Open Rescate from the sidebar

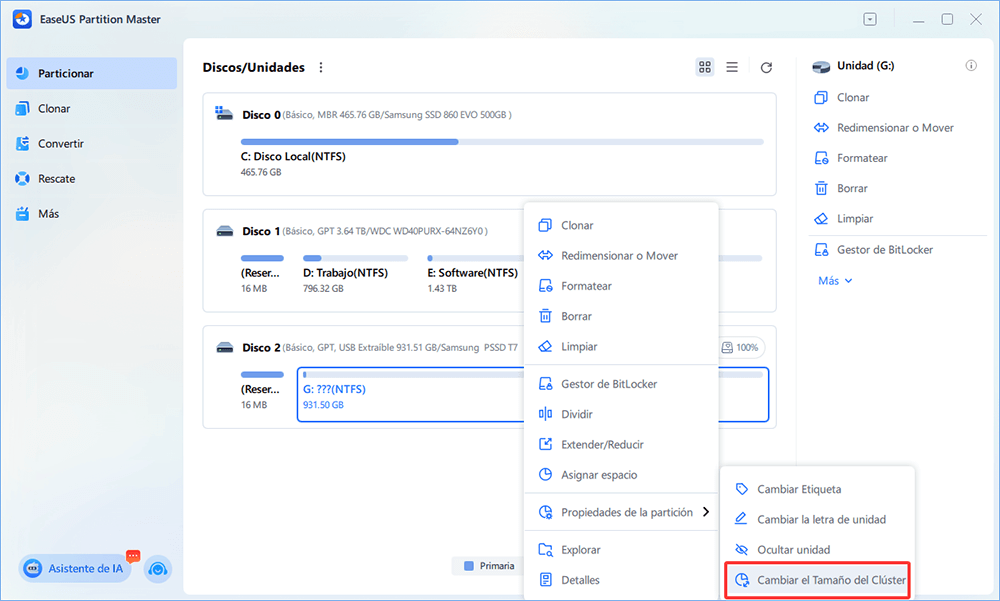(56, 178)
